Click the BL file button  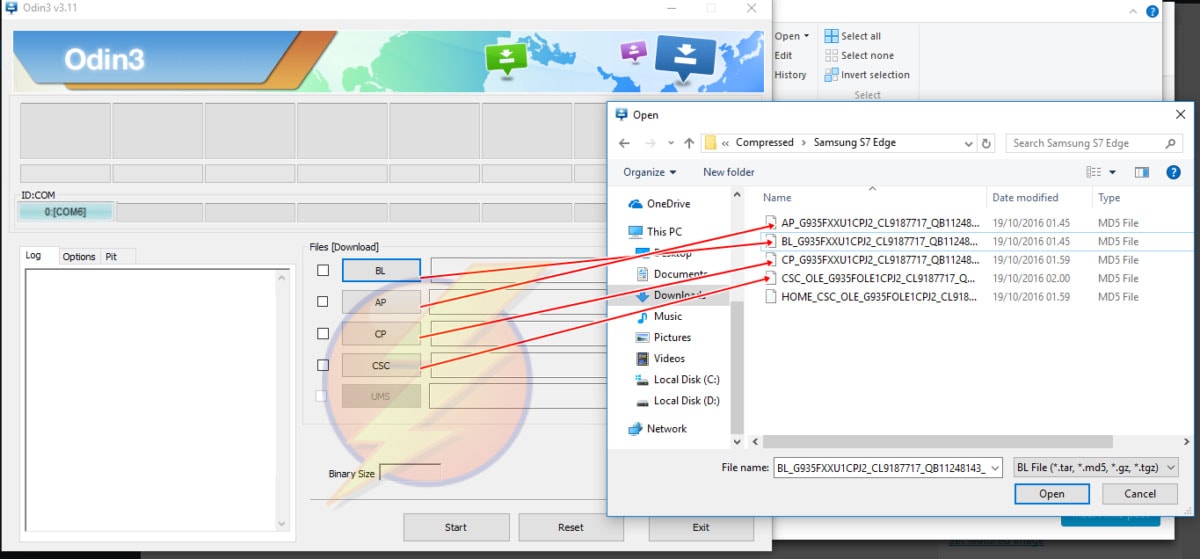[381, 271]
